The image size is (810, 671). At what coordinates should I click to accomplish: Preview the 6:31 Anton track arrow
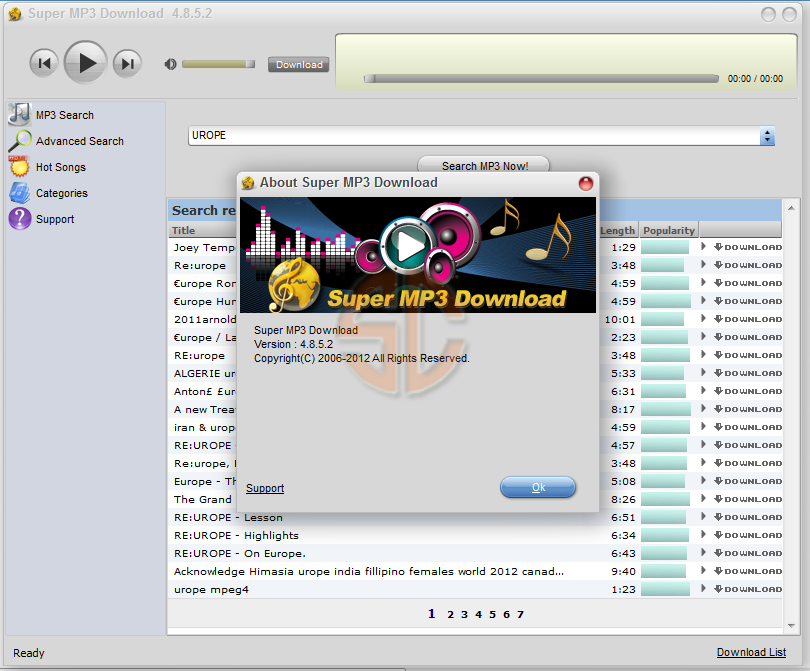703,391
